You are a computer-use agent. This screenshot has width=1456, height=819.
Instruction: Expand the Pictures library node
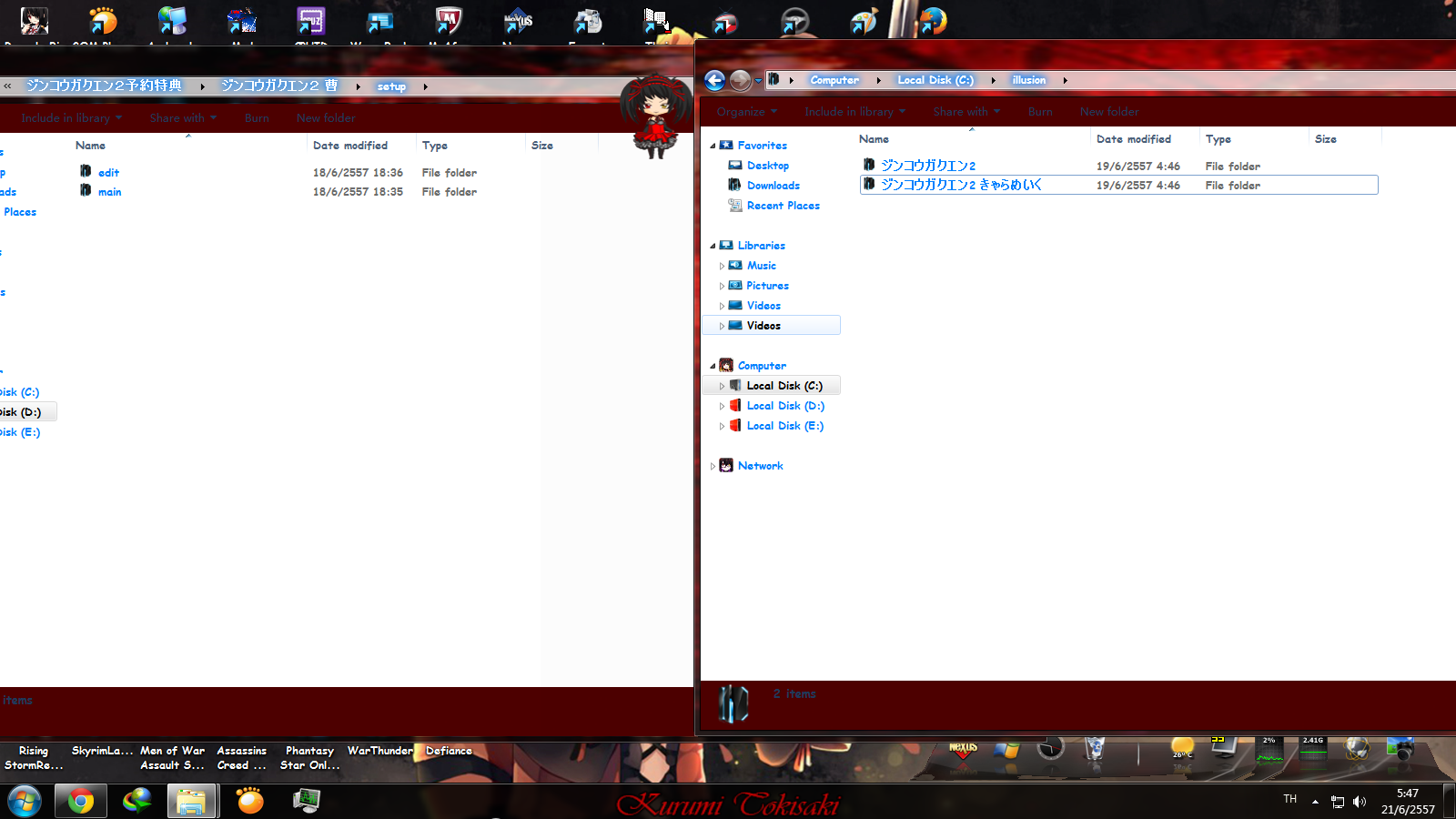coord(722,286)
